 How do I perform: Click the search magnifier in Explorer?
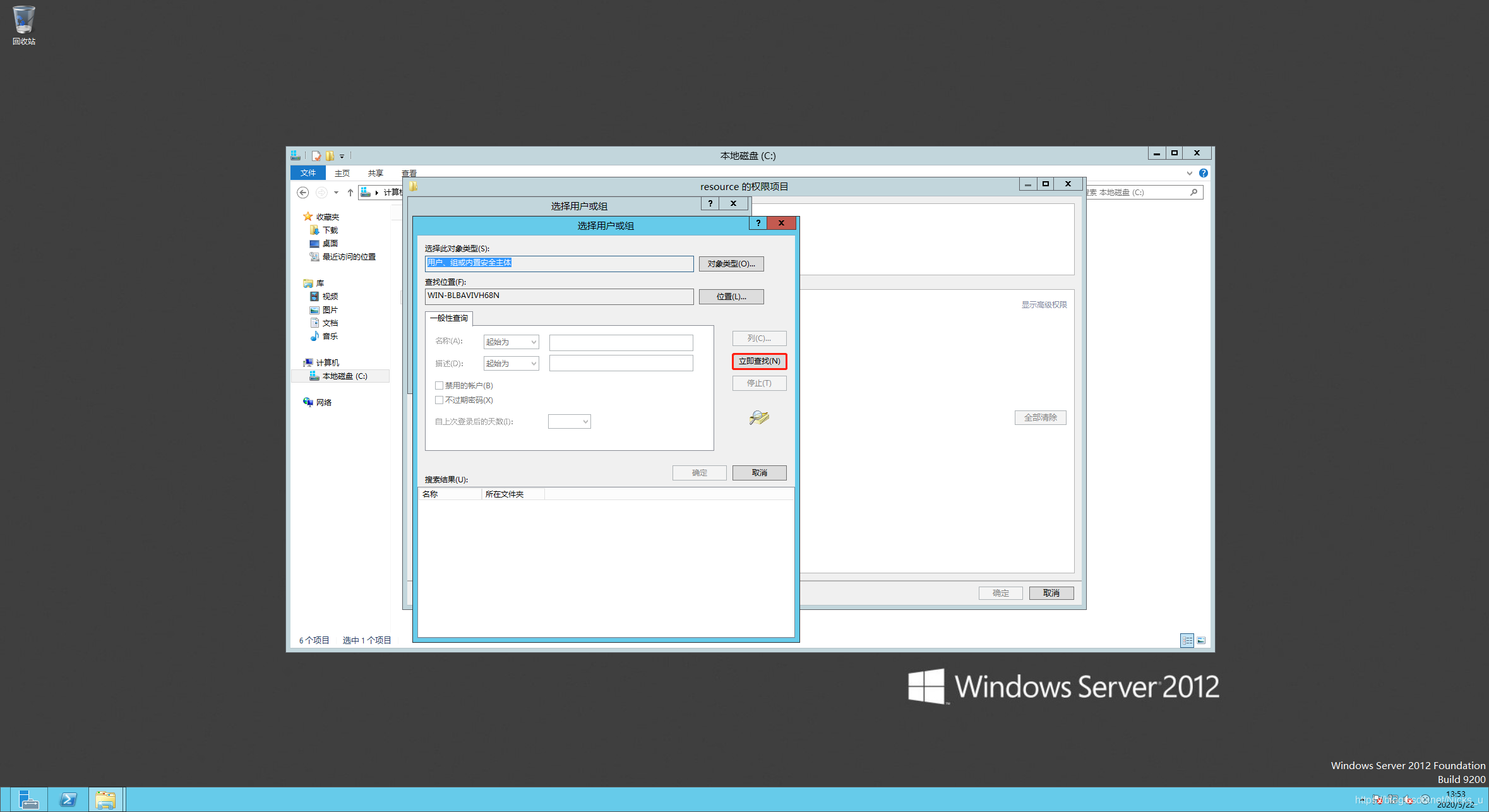(x=1193, y=193)
